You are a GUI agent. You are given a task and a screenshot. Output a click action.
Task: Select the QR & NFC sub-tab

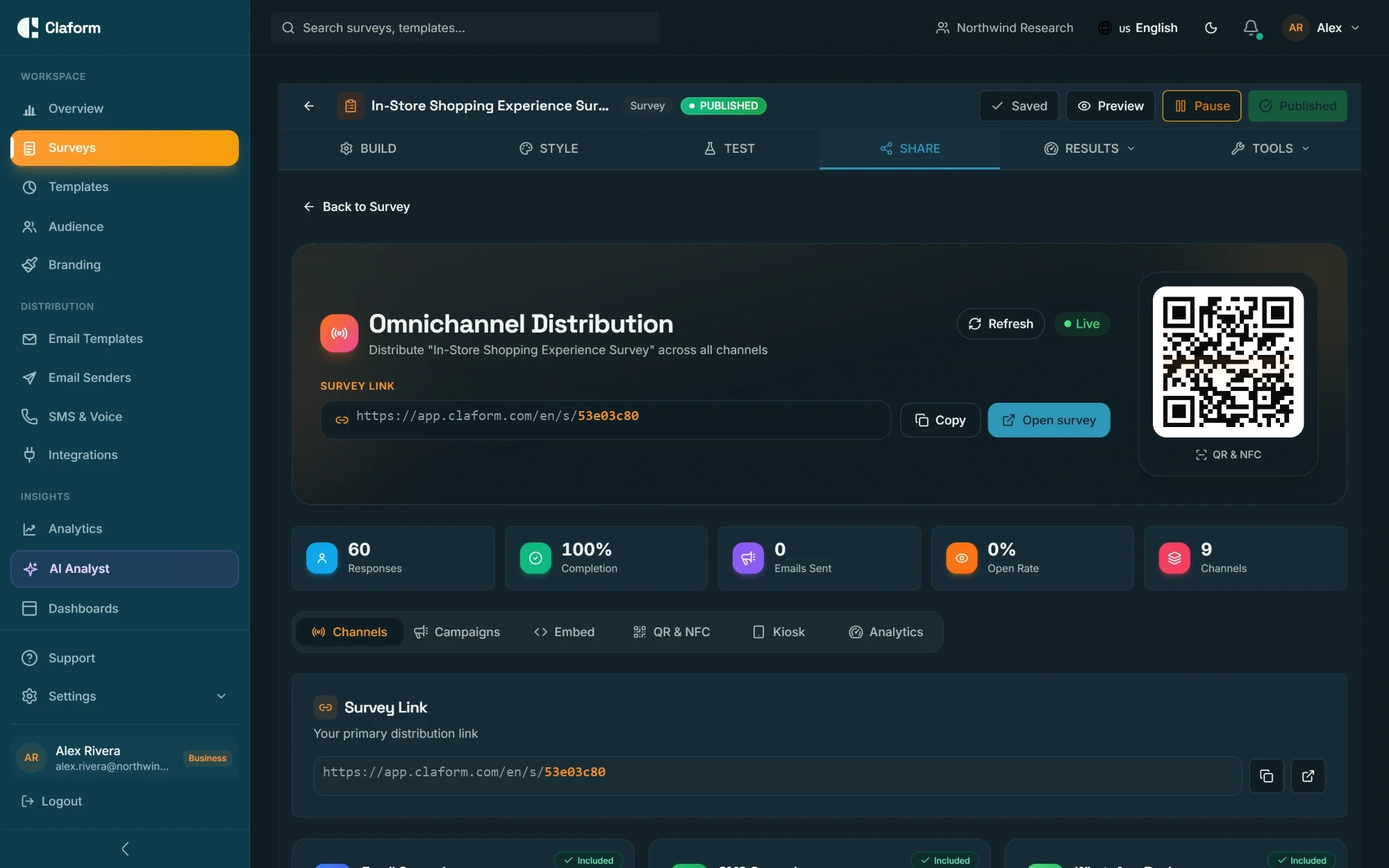pos(672,632)
